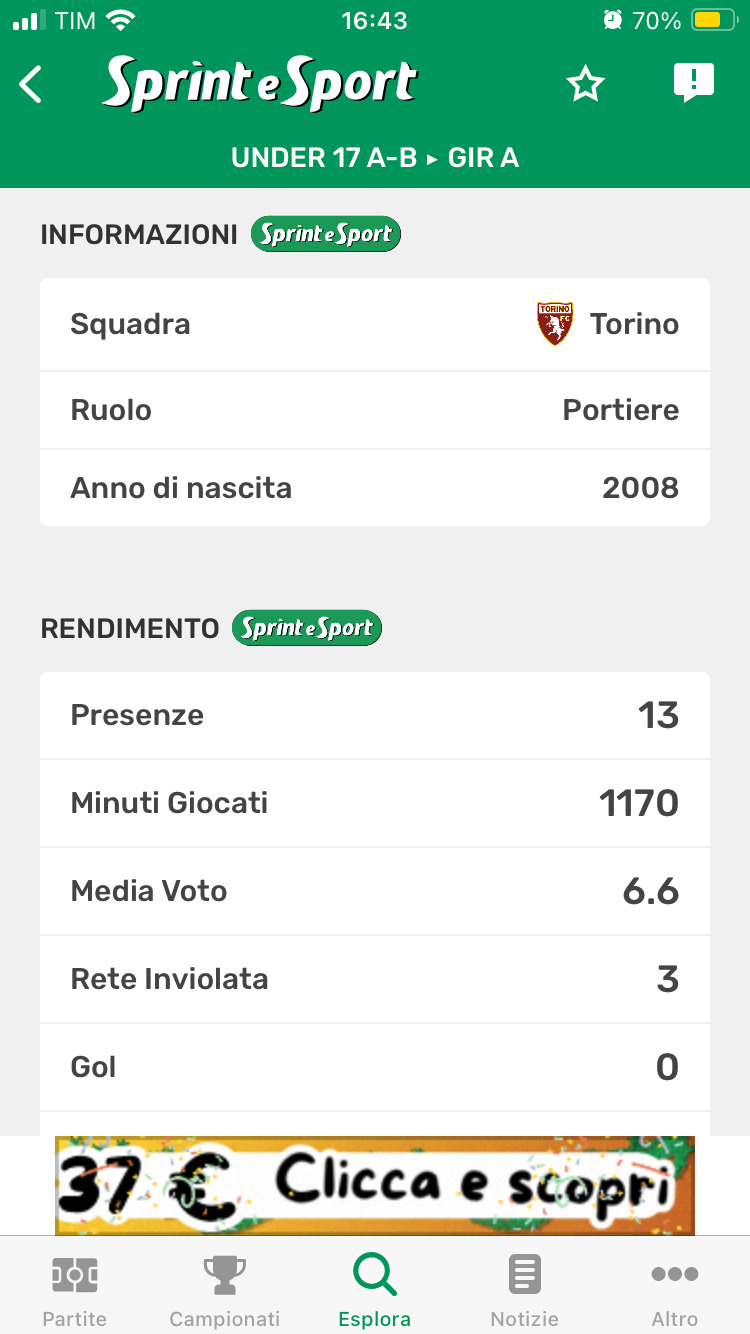Tap the Rete Inviolata row
The height and width of the screenshot is (1334, 750).
(375, 979)
